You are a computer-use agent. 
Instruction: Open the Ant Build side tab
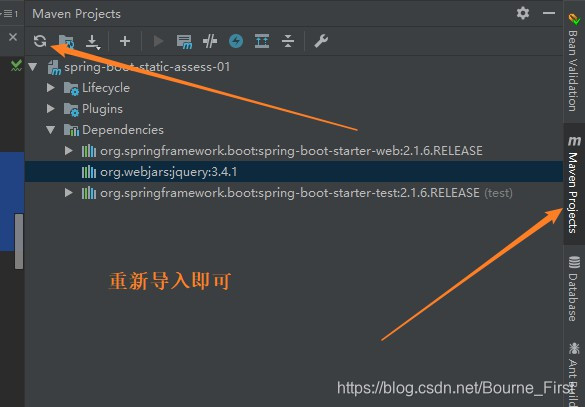click(574, 373)
